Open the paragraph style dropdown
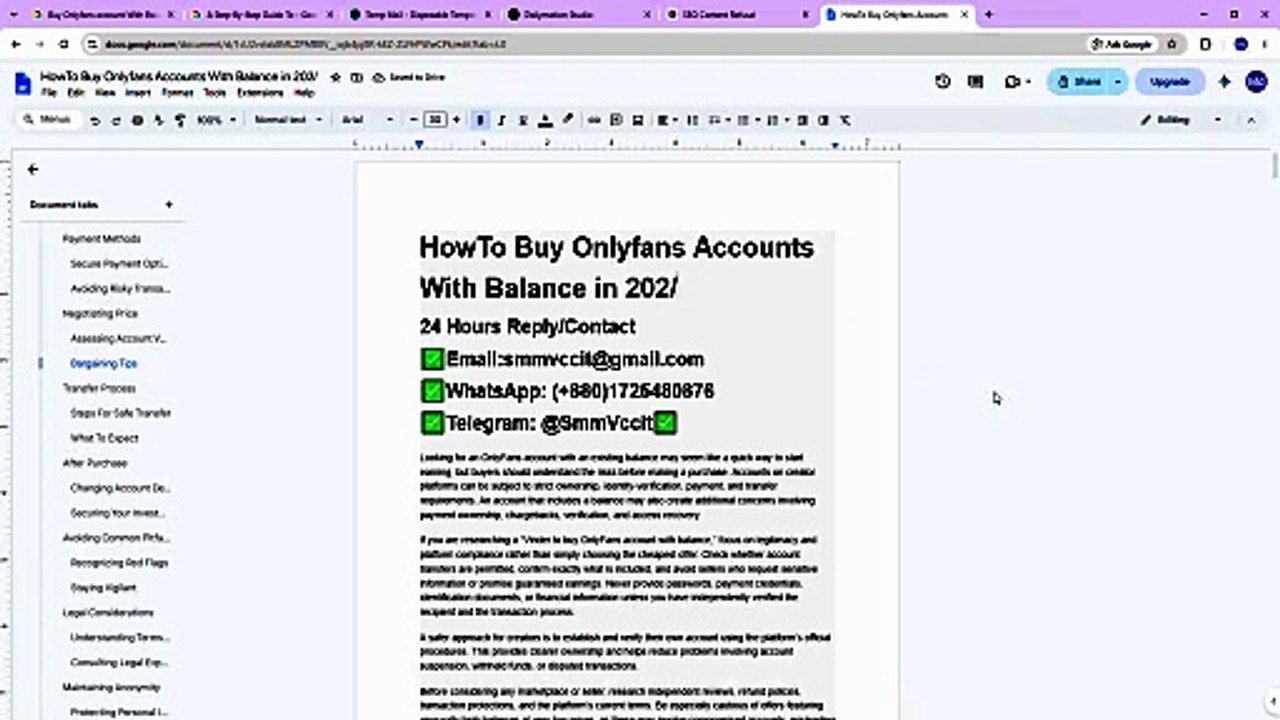The width and height of the screenshot is (1280, 720). [288, 120]
